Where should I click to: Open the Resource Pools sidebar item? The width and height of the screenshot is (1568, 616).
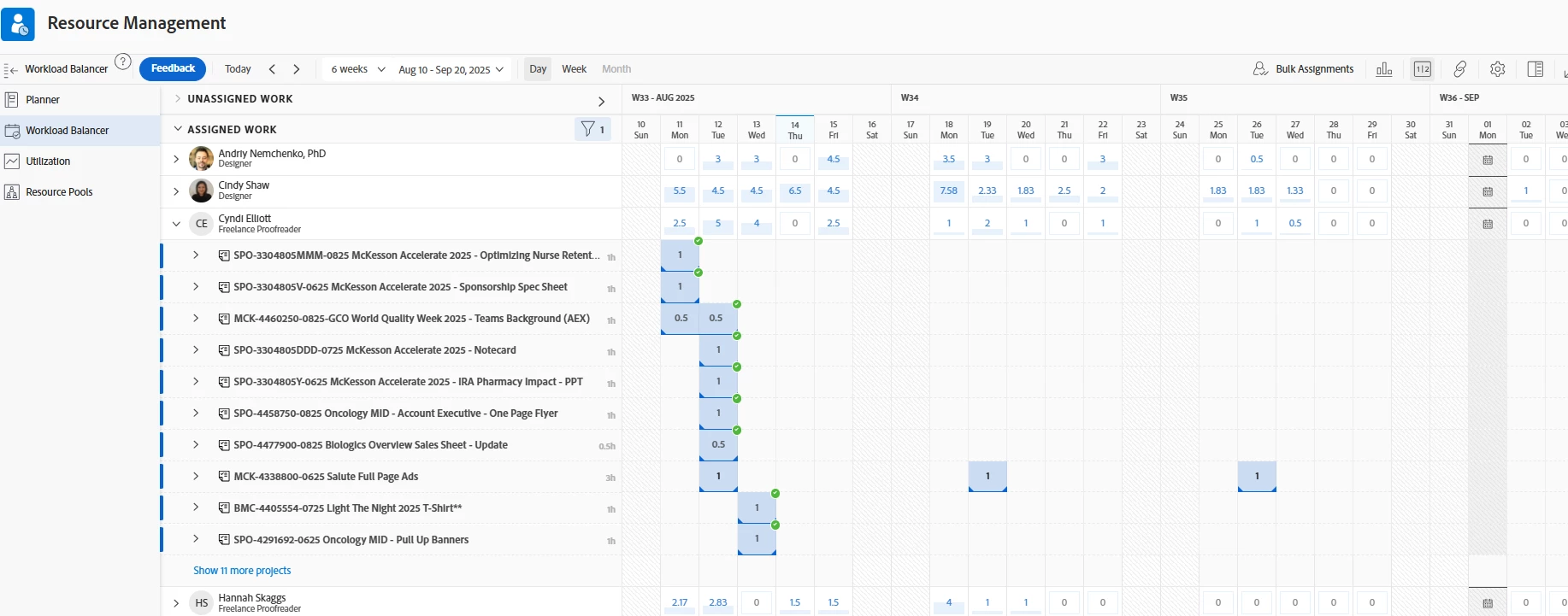point(59,192)
